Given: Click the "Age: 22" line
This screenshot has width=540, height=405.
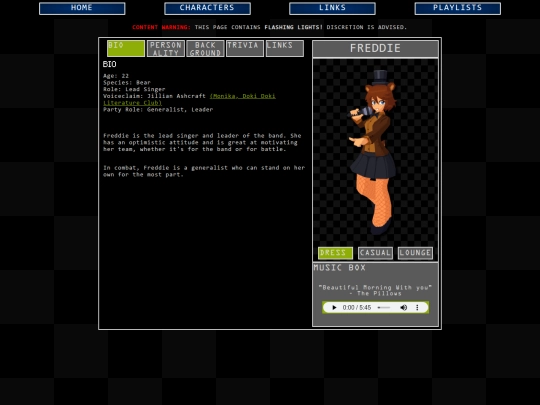Looking at the screenshot, I should tap(116, 76).
